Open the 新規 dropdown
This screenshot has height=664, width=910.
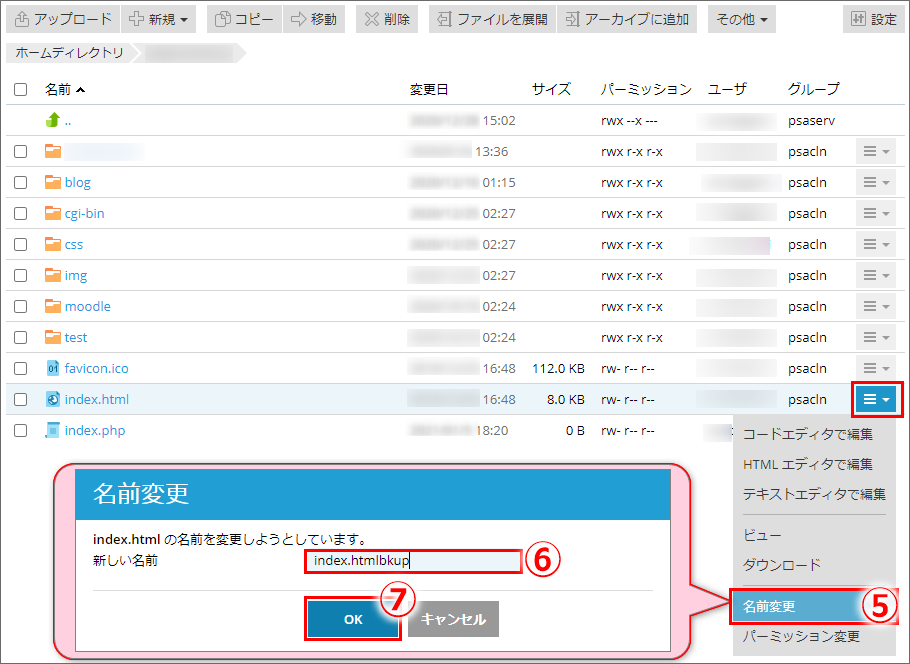pyautogui.click(x=158, y=19)
